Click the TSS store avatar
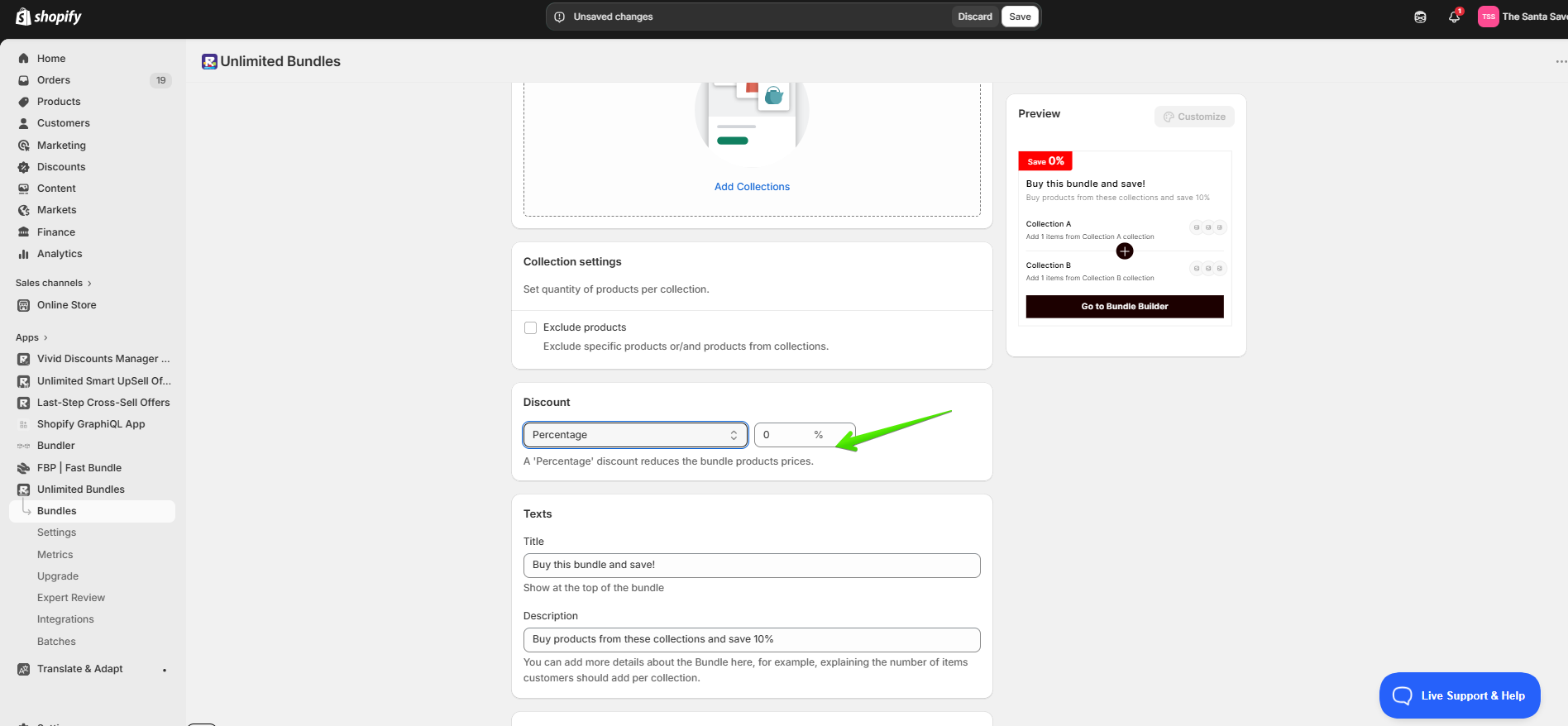The width and height of the screenshot is (1568, 726). tap(1488, 17)
